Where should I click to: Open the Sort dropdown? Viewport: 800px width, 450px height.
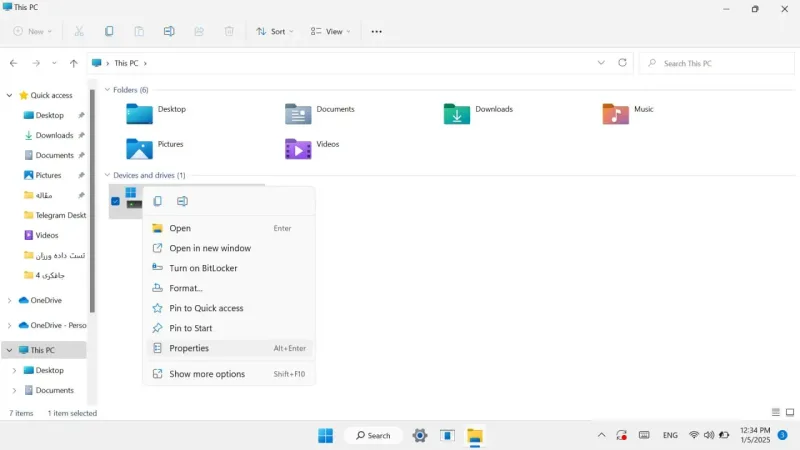click(x=275, y=32)
